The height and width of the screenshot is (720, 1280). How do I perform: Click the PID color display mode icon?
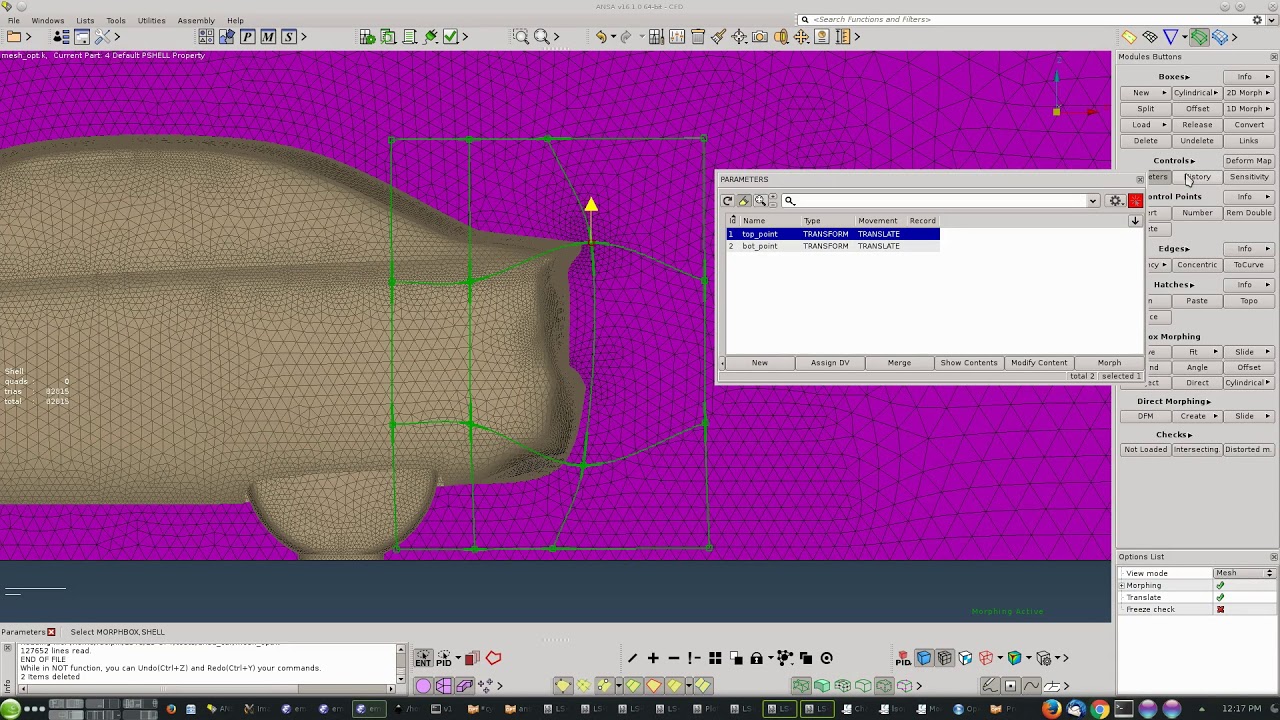pos(903,658)
